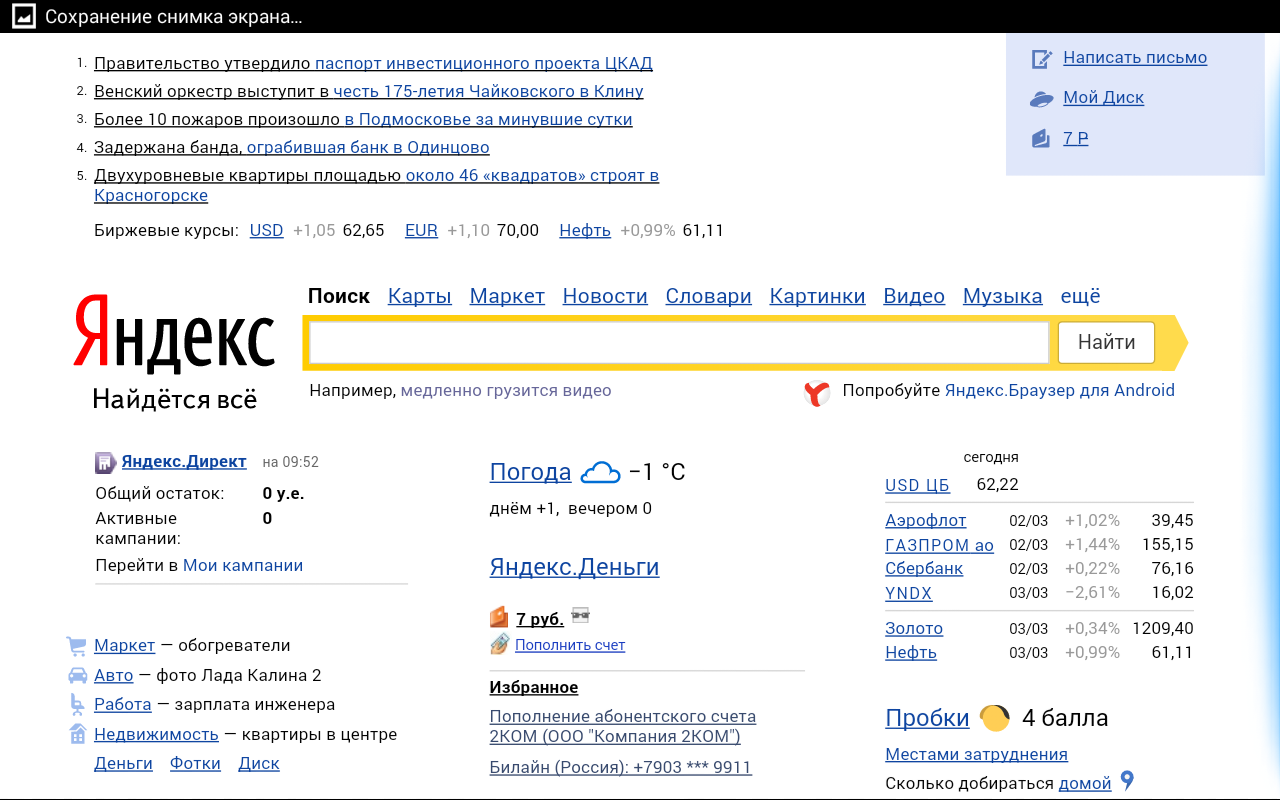The image size is (1280, 800).
Task: Open the Деньги link below Недвижимость
Action: point(124,763)
